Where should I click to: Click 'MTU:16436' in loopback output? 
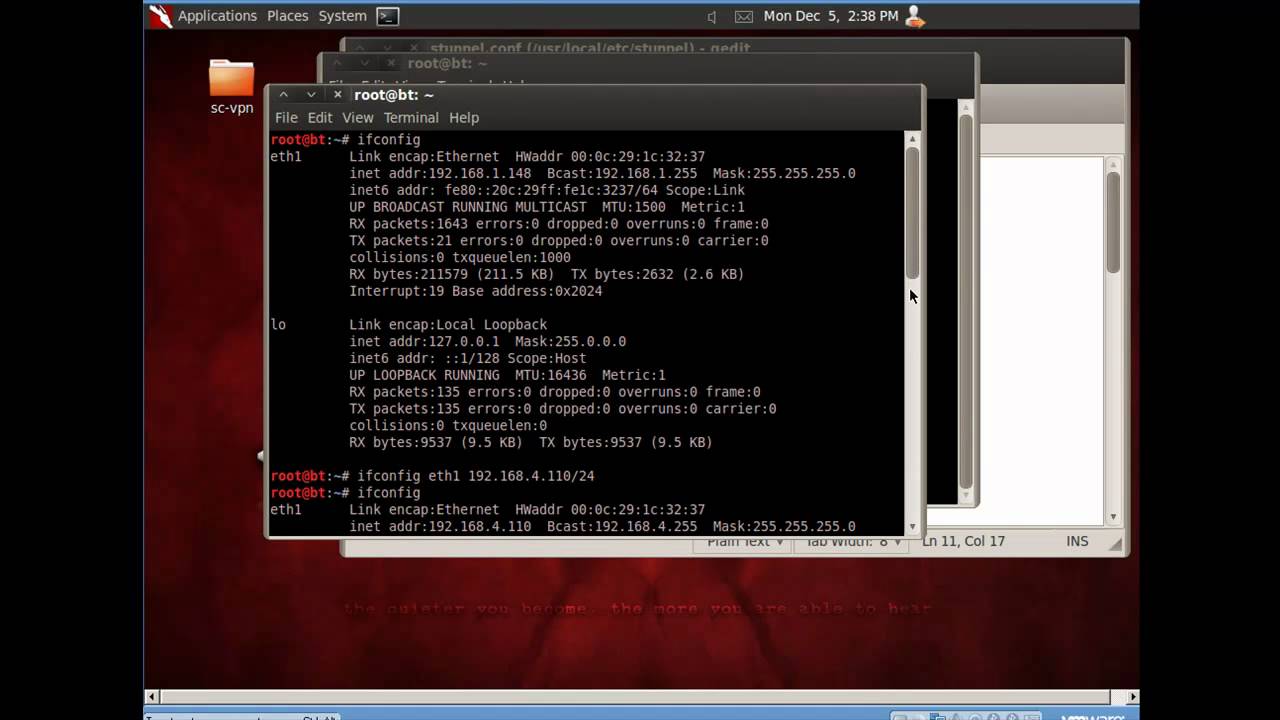click(x=550, y=375)
